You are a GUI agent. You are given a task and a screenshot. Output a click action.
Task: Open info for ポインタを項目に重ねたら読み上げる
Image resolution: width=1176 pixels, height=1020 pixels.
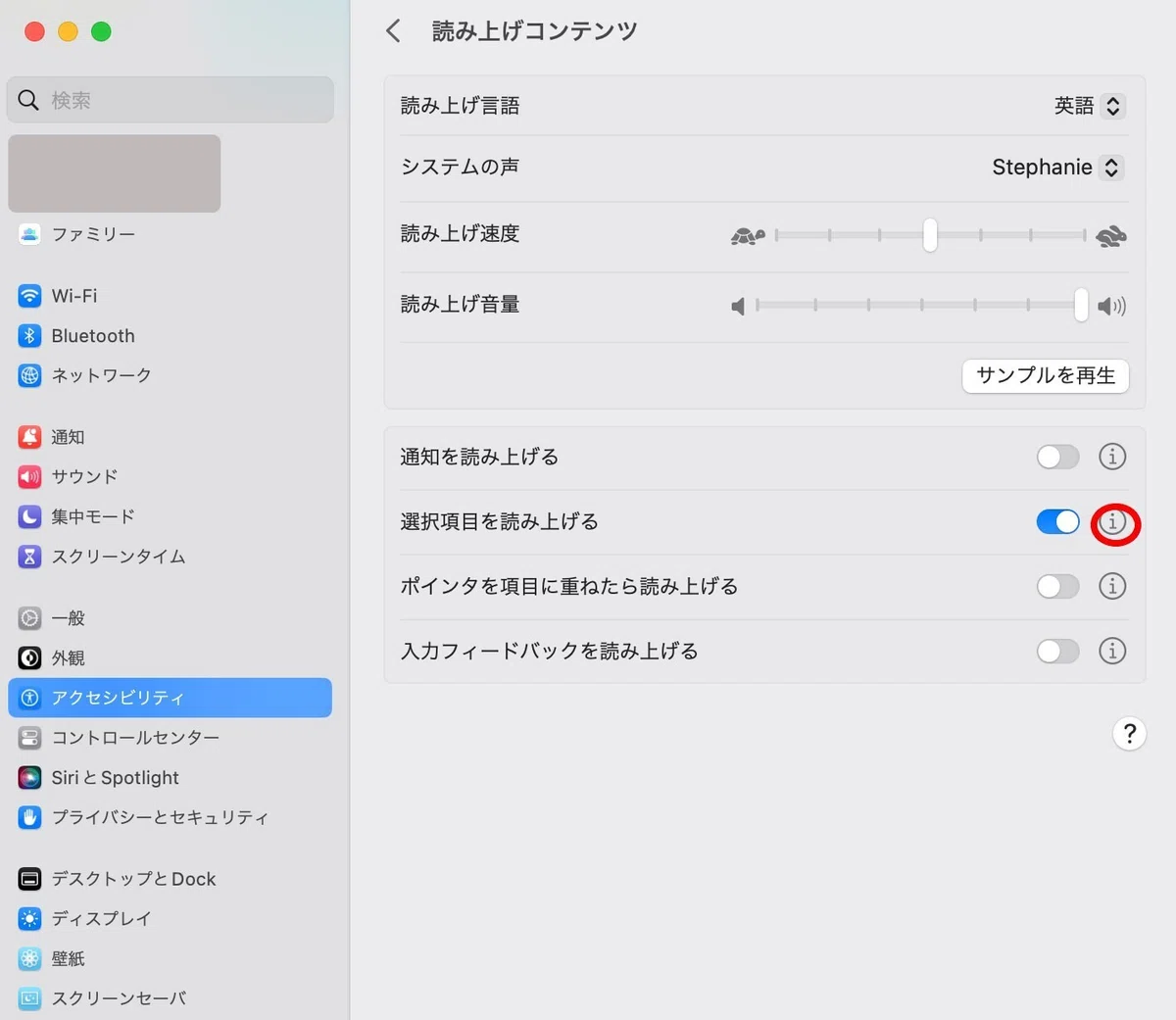coord(1112,586)
